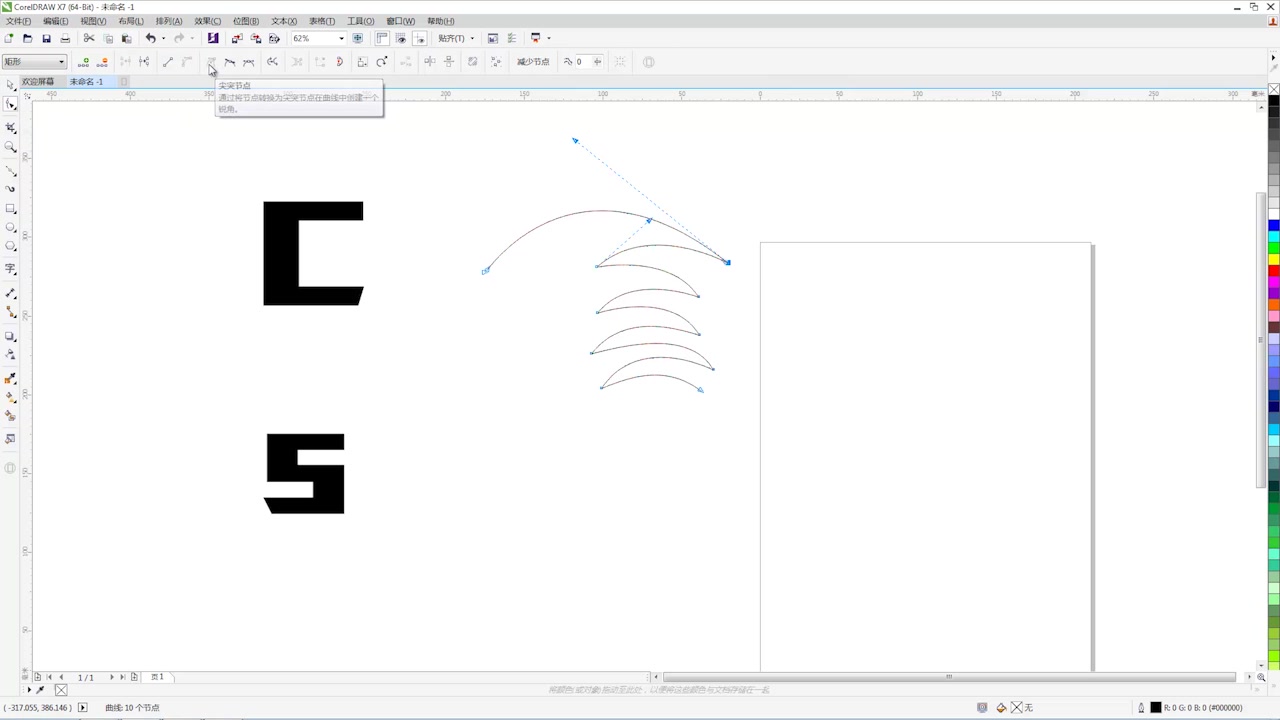Choose the Connector tool
Screen dimensions: 1280x720
tap(11, 312)
